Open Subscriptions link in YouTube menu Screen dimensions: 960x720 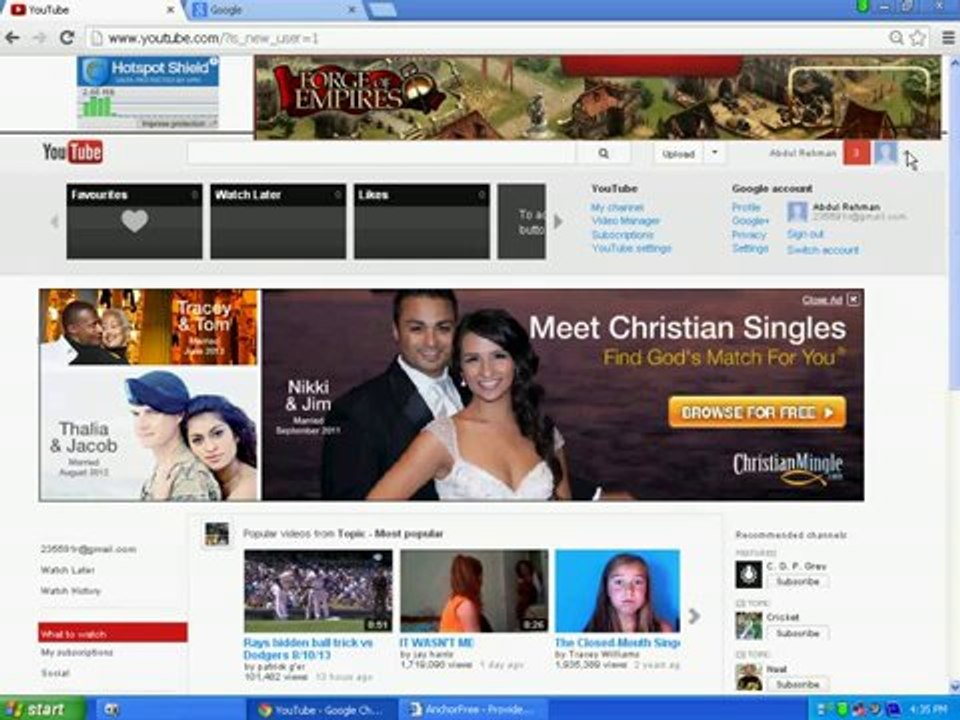[623, 234]
